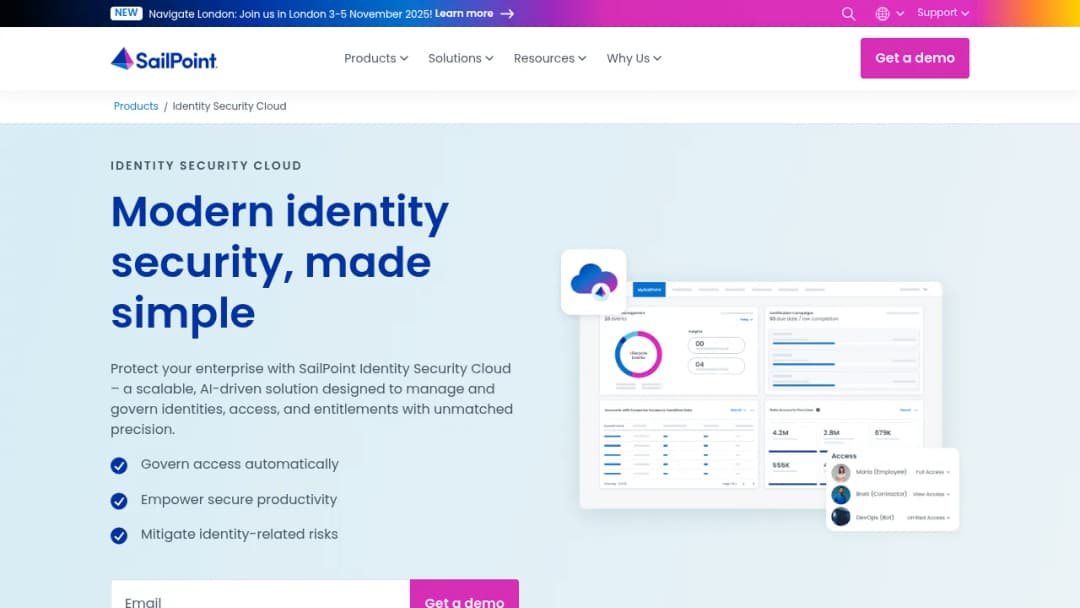Expand the Solutions menu
Viewport: 1080px width, 608px height.
pos(461,59)
